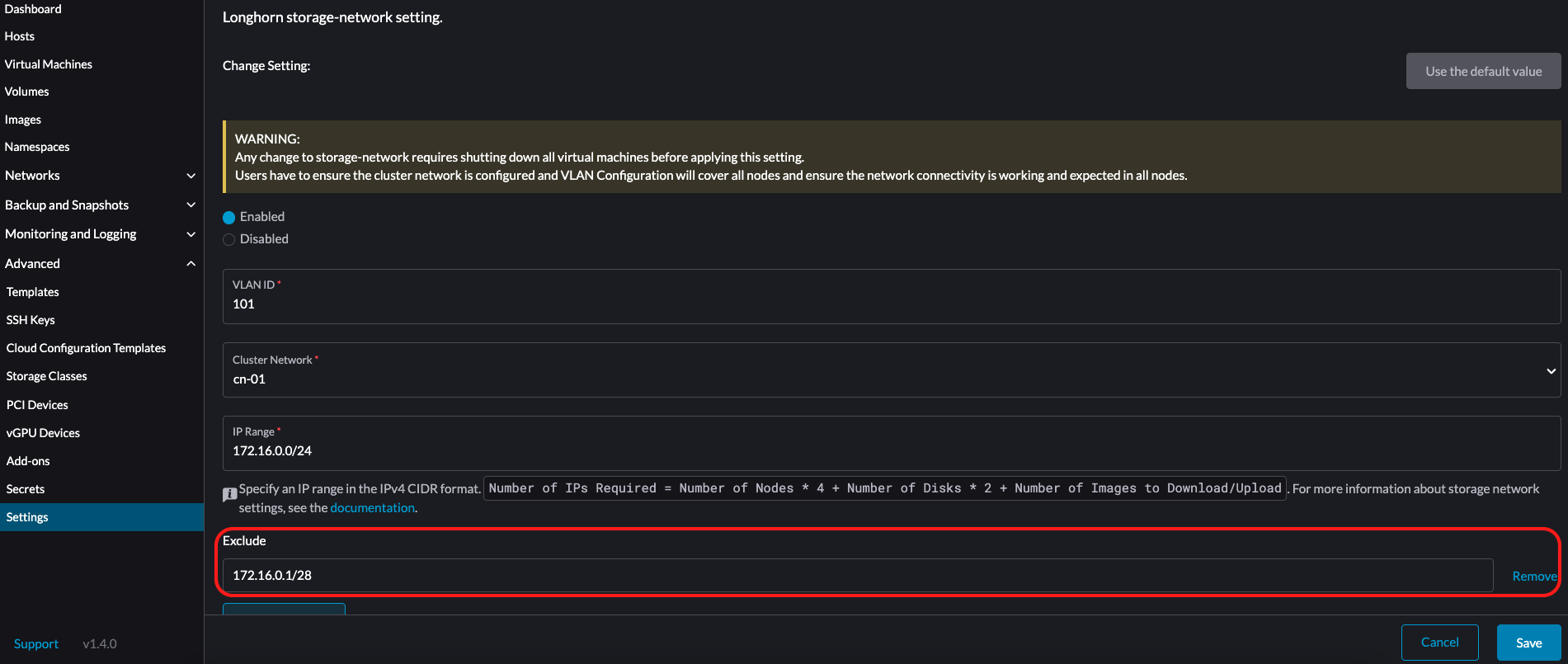Click the info icon beside IP range hint
This screenshot has width=1568, height=664.
point(230,494)
